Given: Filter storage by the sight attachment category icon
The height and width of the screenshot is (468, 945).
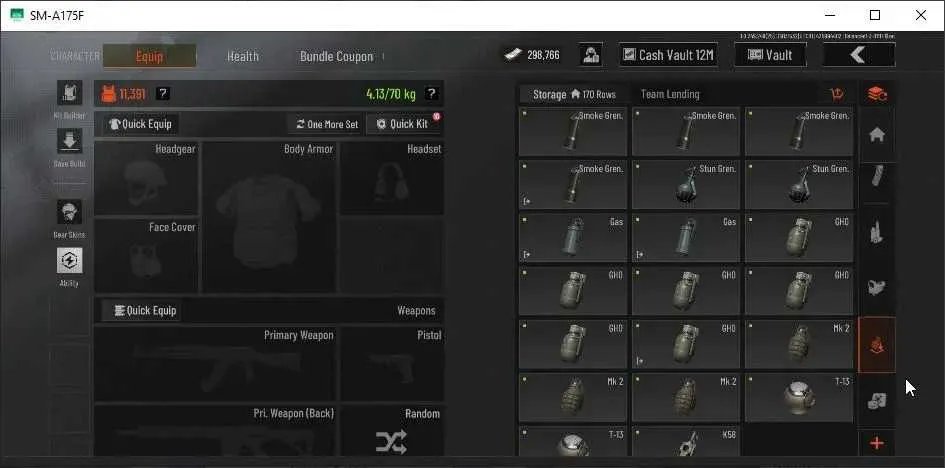Looking at the screenshot, I should pyautogui.click(x=877, y=288).
